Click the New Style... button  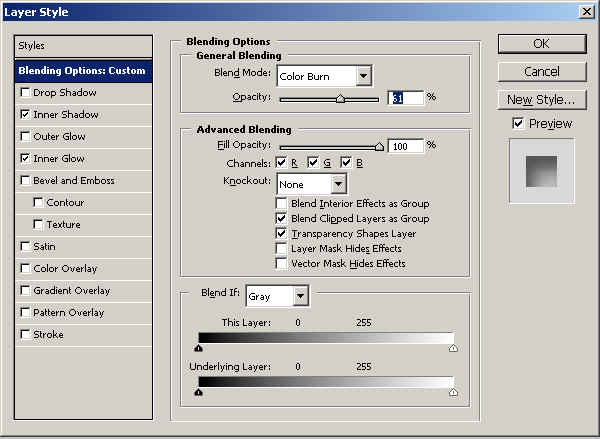[x=542, y=100]
